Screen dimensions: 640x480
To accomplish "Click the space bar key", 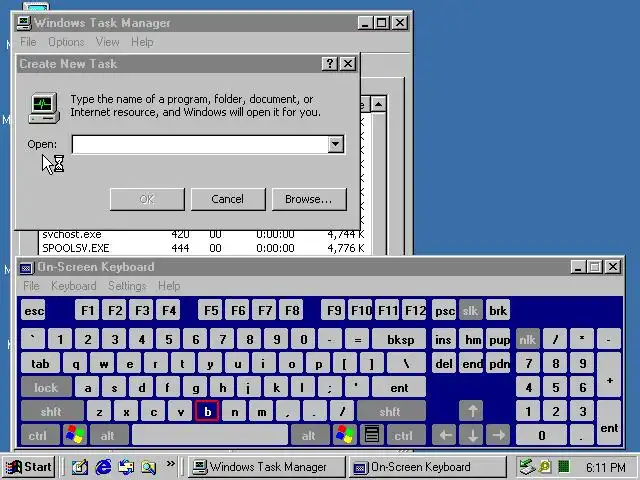I will click(210, 436).
